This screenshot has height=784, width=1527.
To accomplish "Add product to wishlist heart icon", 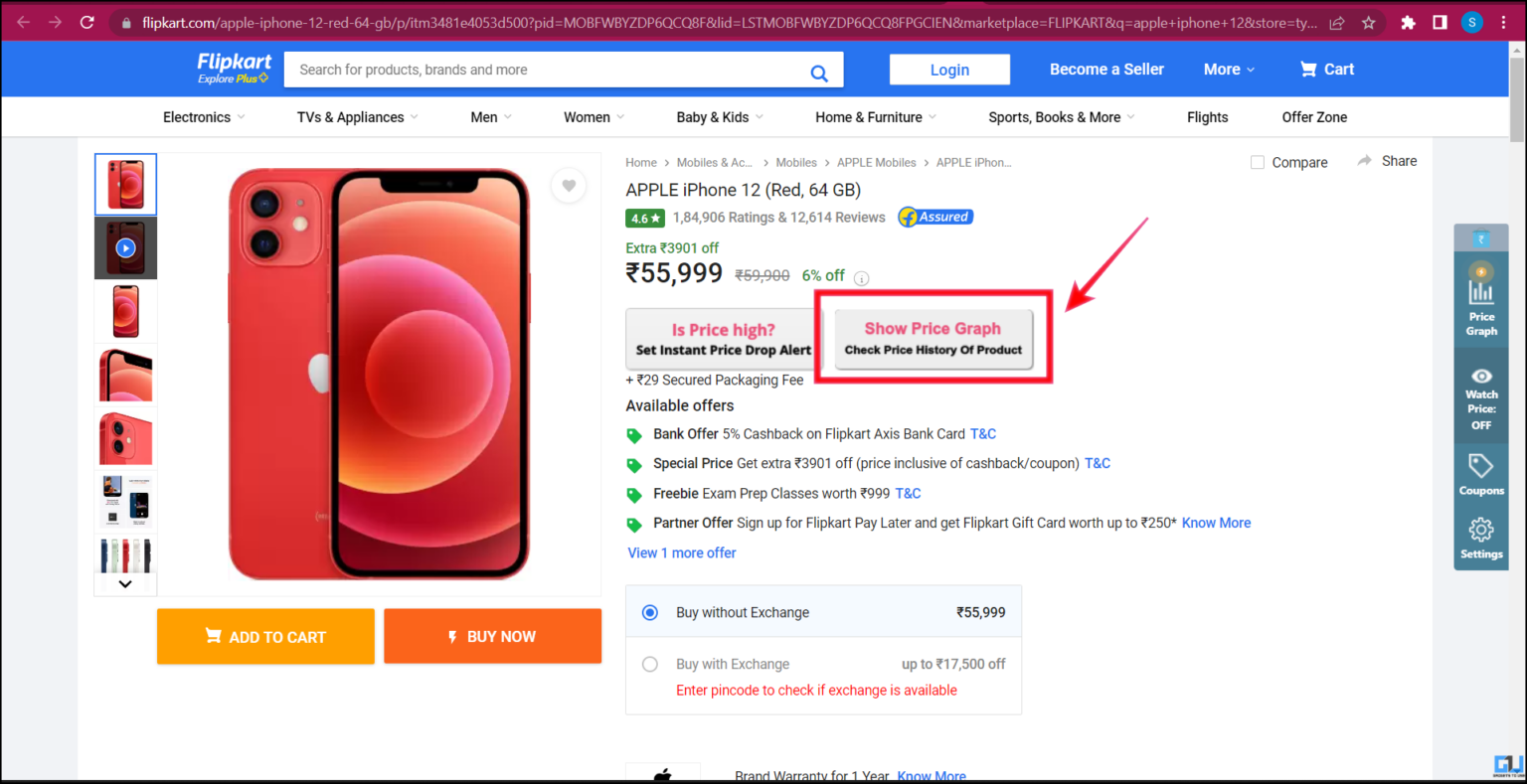I will click(x=569, y=185).
